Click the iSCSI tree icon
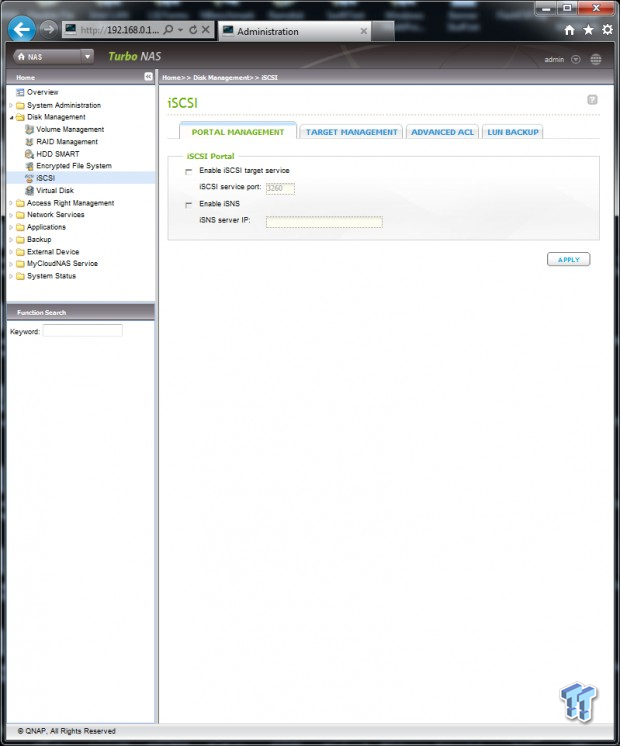This screenshot has width=620, height=746. click(30, 178)
